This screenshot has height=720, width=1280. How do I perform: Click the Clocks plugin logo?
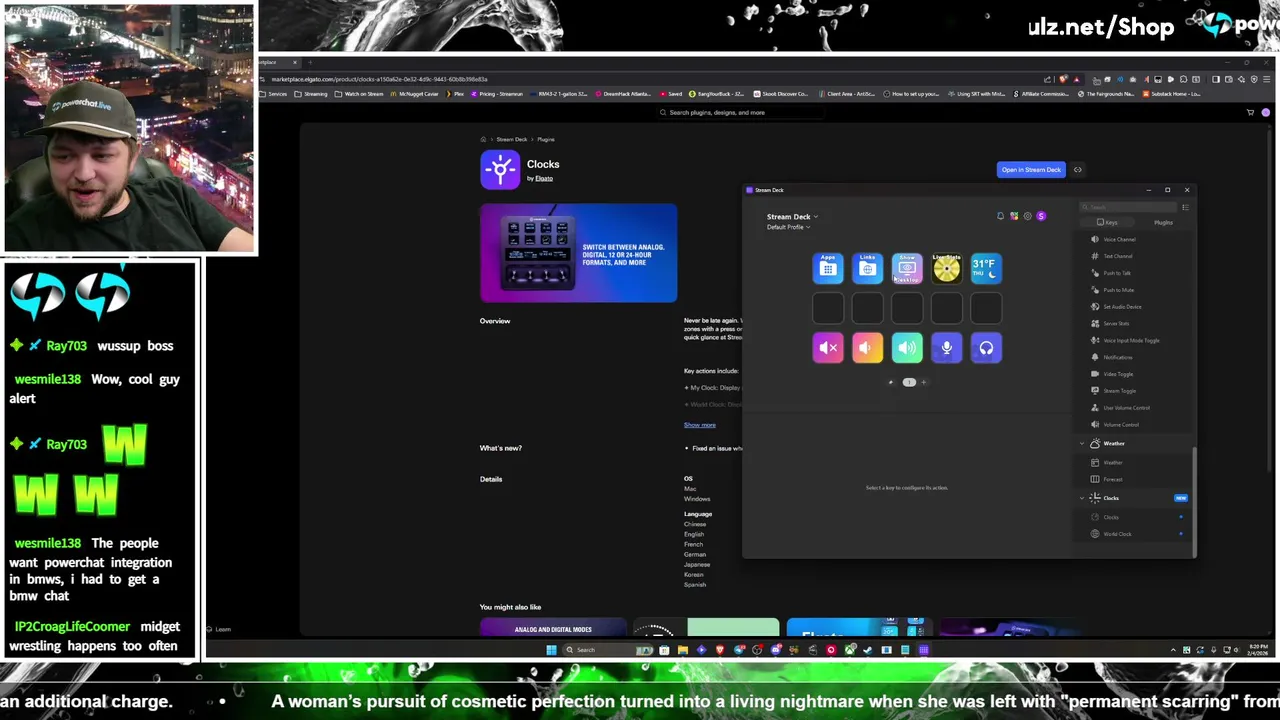(500, 169)
